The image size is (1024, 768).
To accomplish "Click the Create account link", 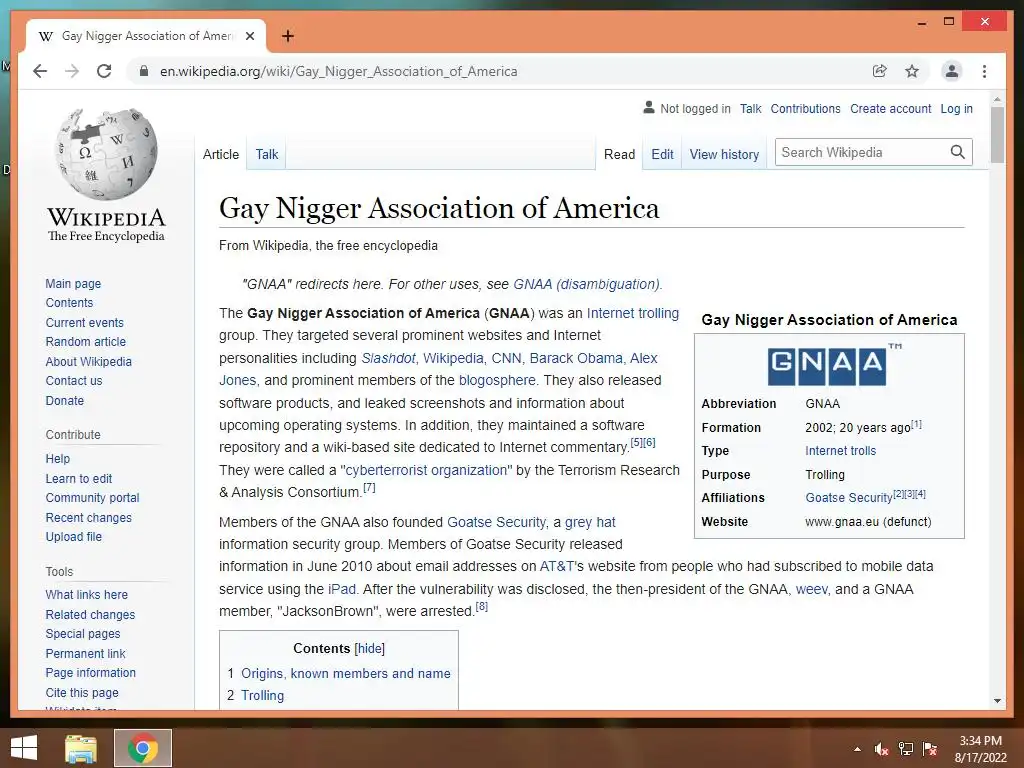I will click(890, 108).
